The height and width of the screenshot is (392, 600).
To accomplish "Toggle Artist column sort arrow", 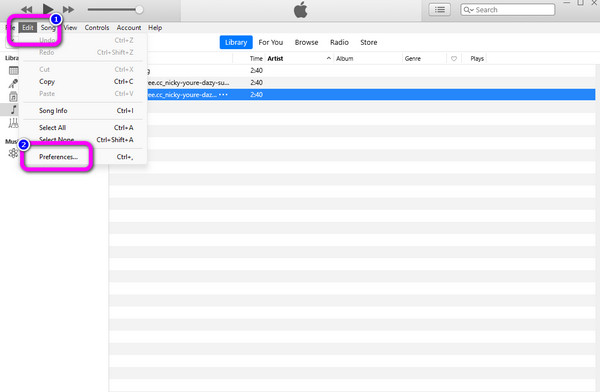I will 329,58.
